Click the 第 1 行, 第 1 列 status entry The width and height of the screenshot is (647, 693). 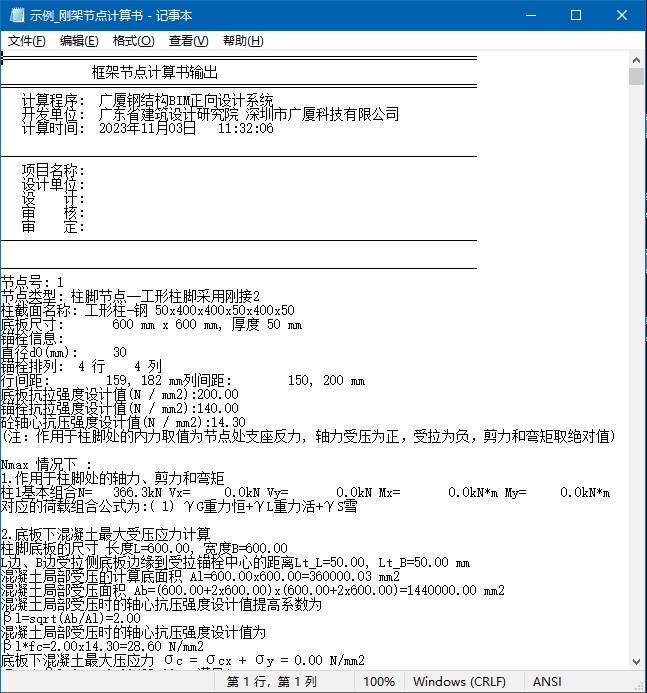pos(271,682)
